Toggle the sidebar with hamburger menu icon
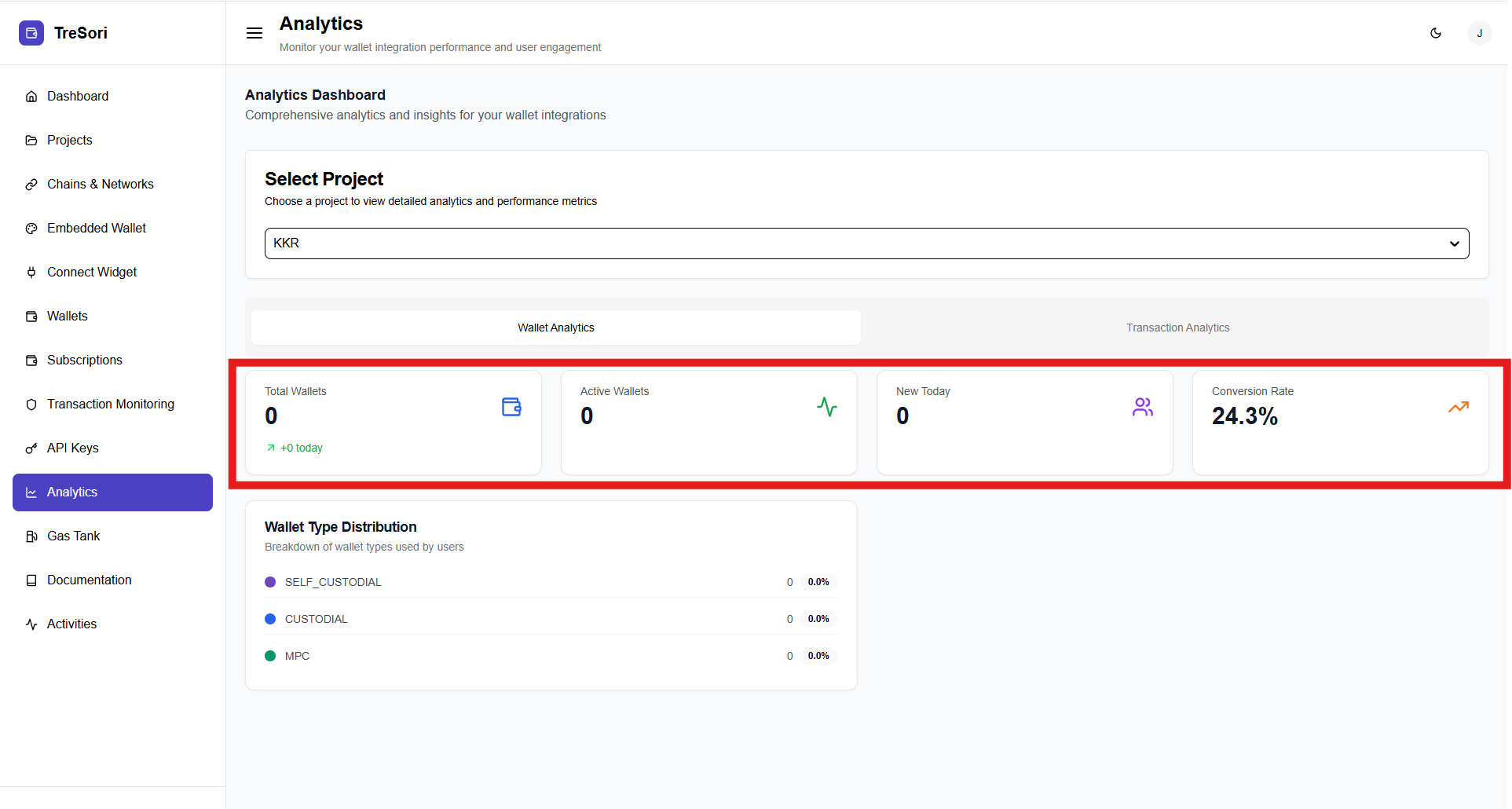Viewport: 1512px width, 809px height. (254, 33)
